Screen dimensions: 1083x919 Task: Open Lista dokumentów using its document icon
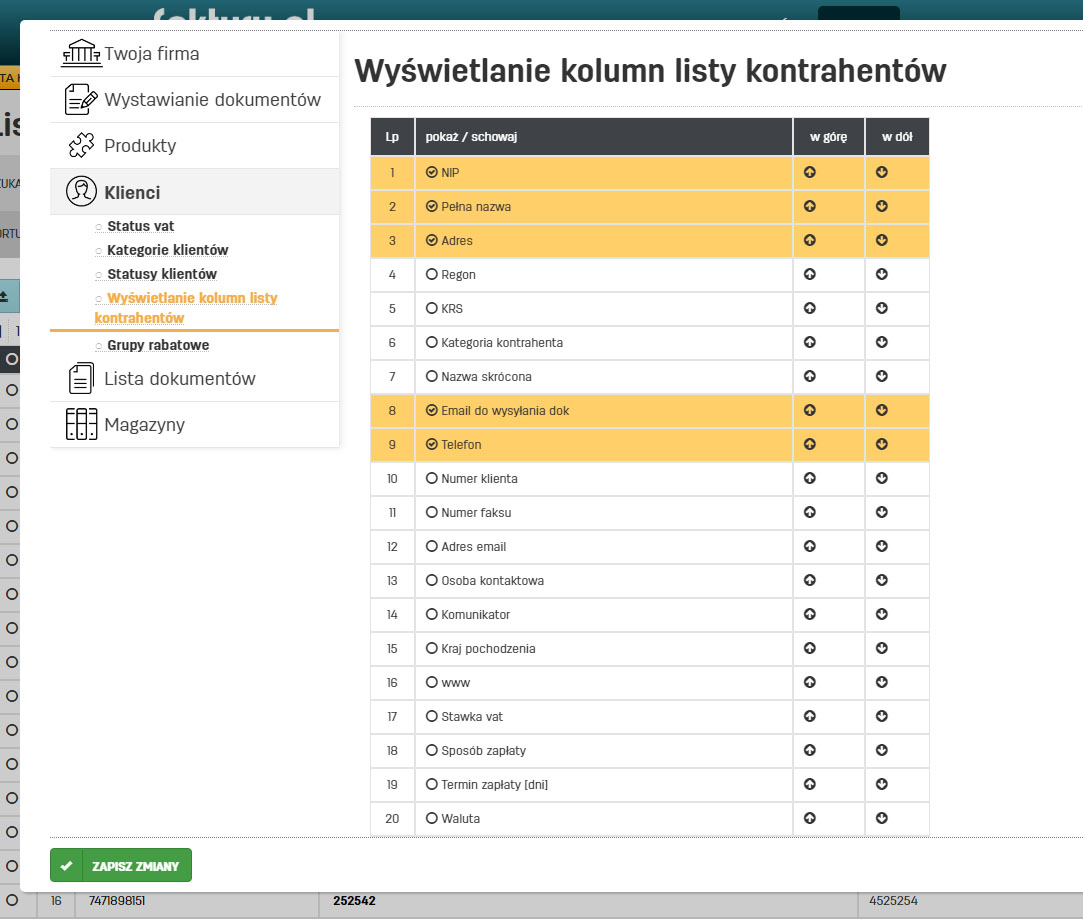click(81, 378)
